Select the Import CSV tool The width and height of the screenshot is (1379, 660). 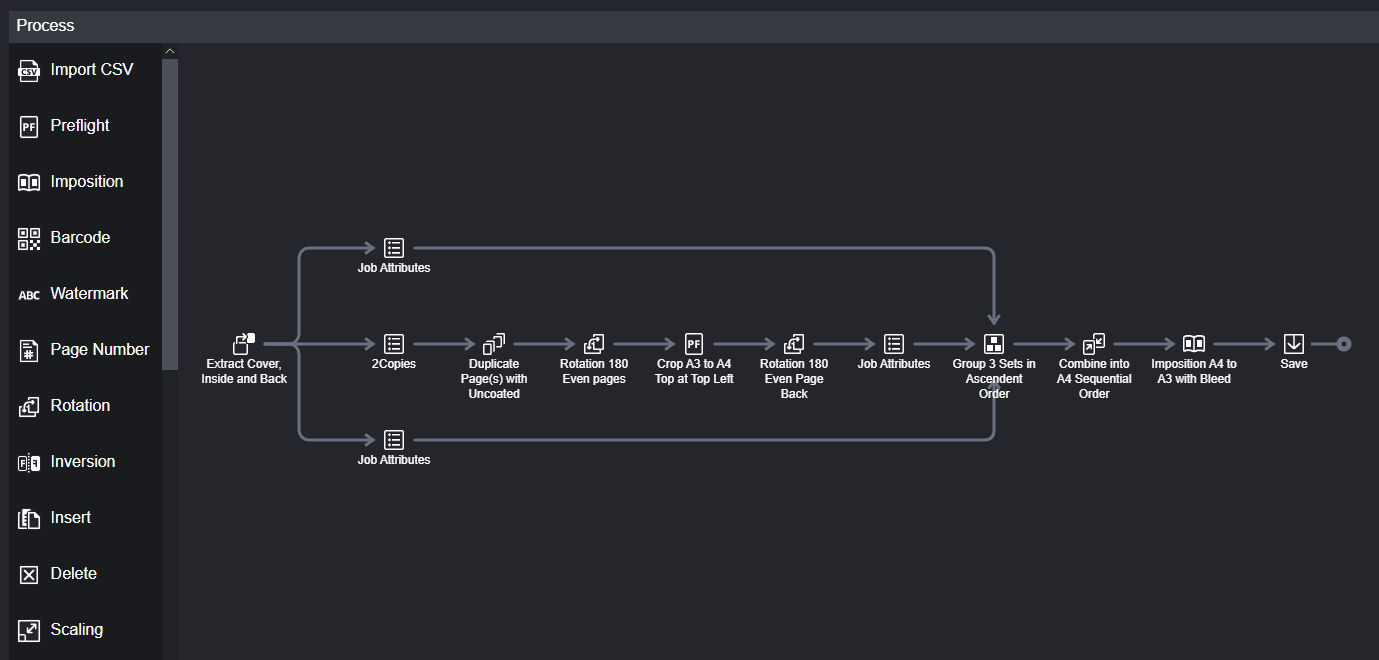pos(90,69)
